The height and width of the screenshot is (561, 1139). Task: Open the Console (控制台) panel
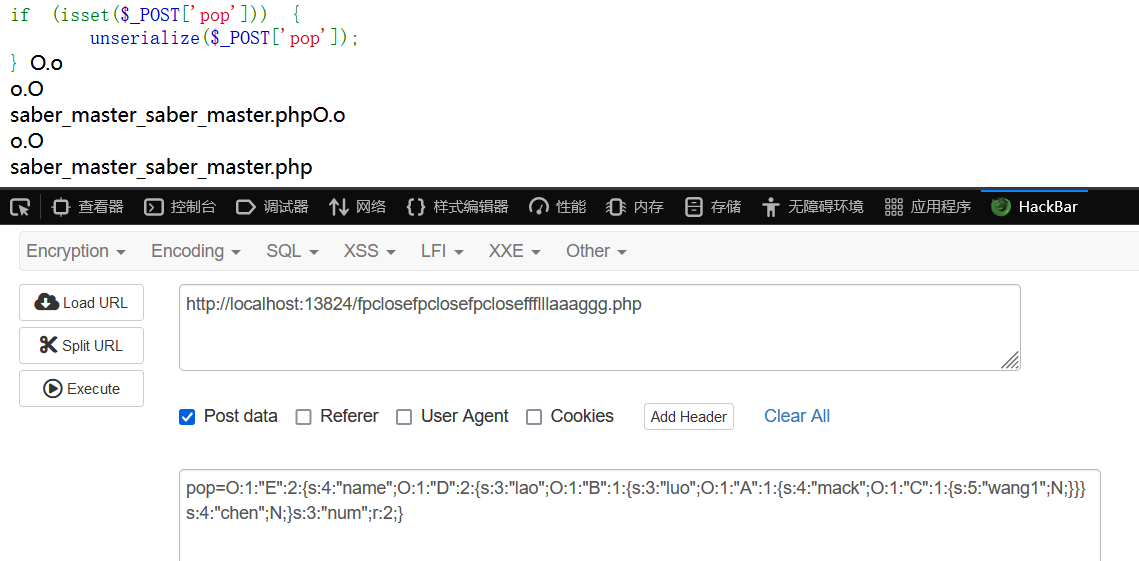point(180,207)
